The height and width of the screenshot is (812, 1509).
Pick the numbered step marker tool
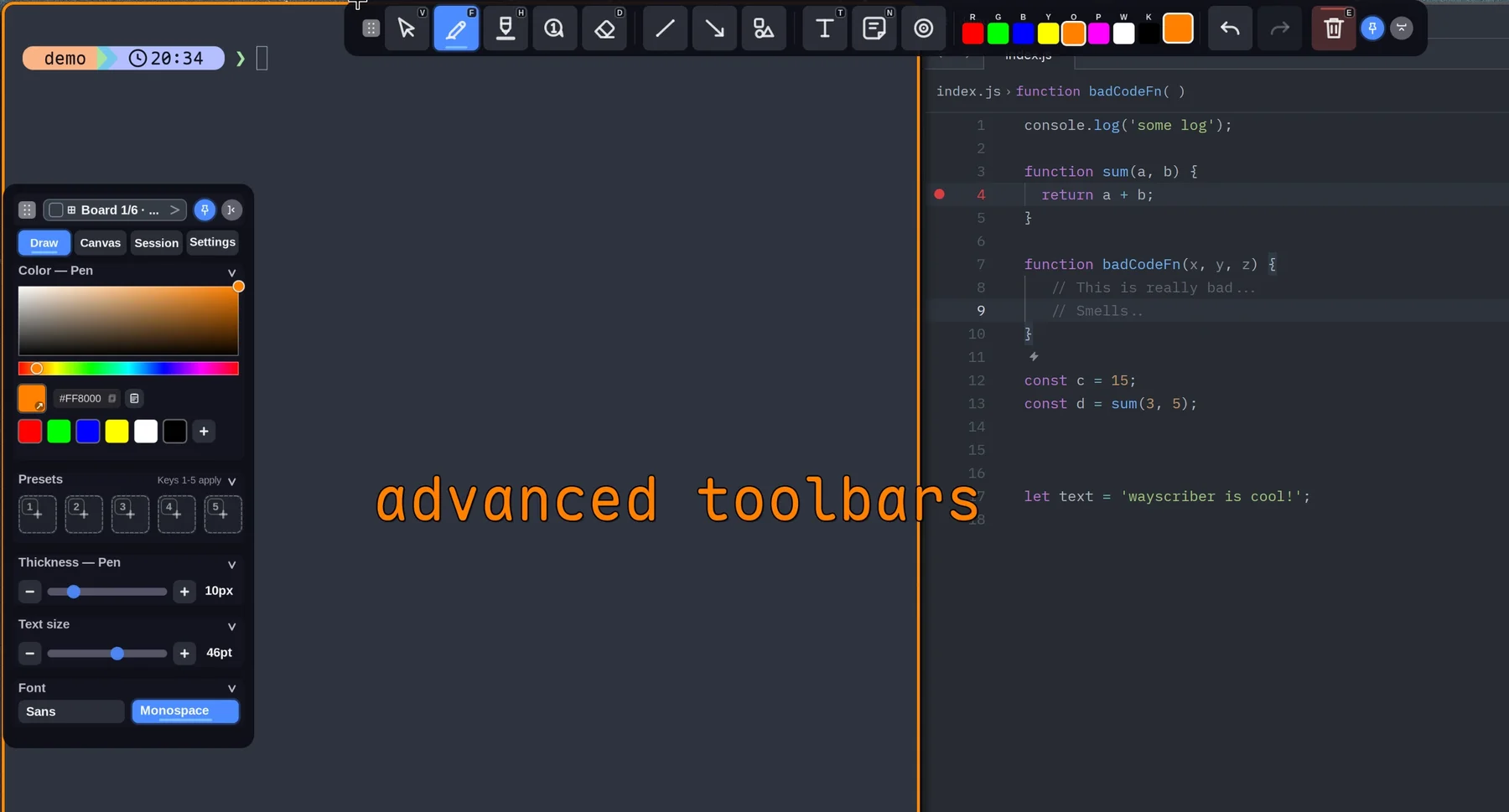(x=554, y=28)
